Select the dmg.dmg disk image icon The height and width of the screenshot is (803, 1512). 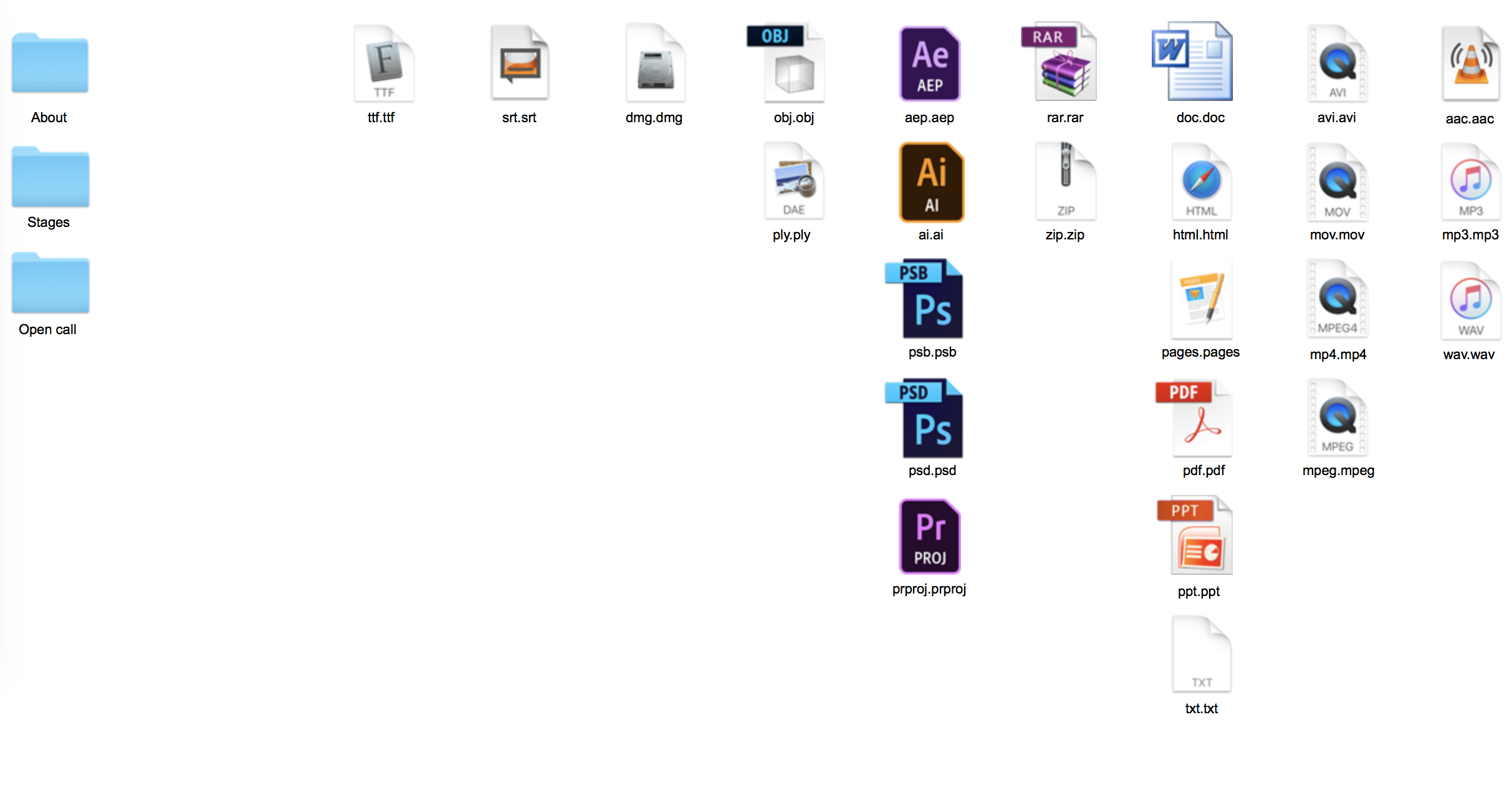(656, 63)
